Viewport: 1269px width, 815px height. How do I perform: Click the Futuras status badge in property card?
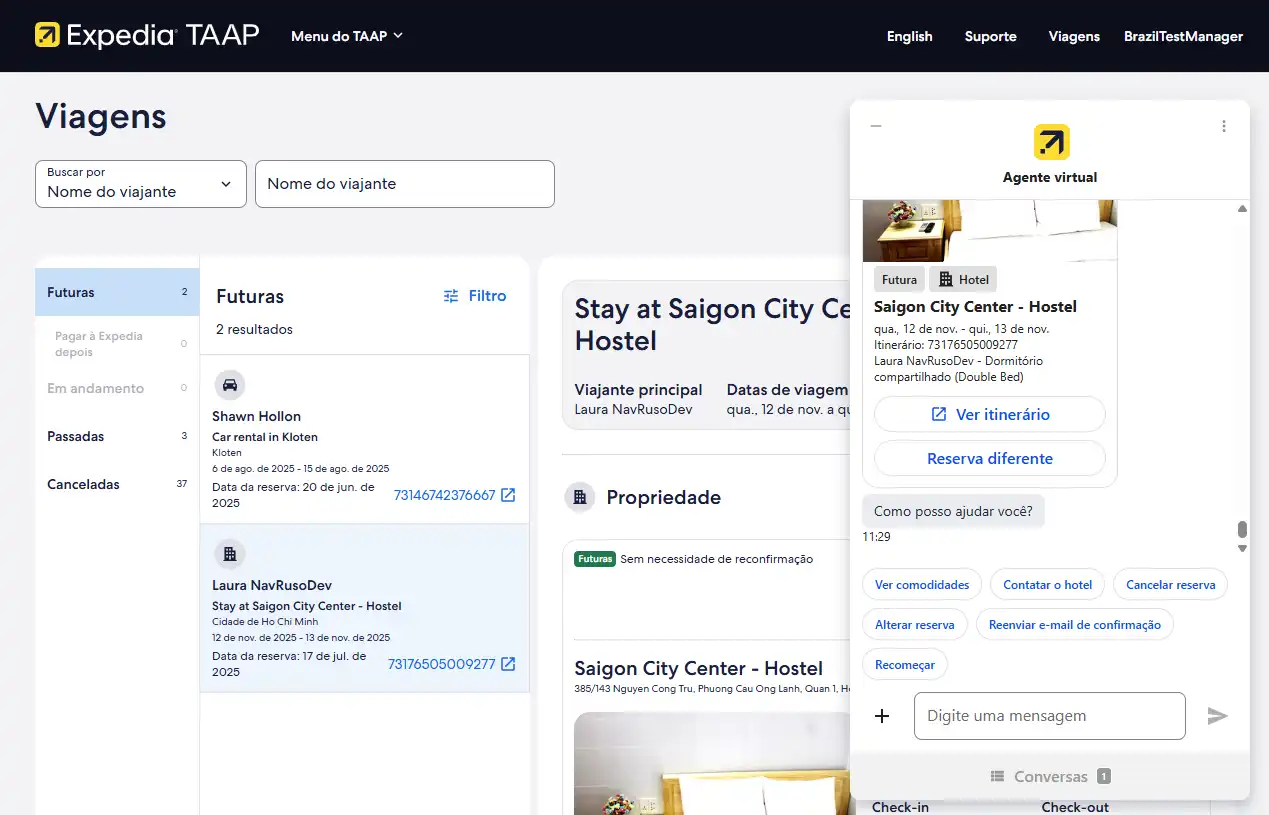click(x=595, y=559)
